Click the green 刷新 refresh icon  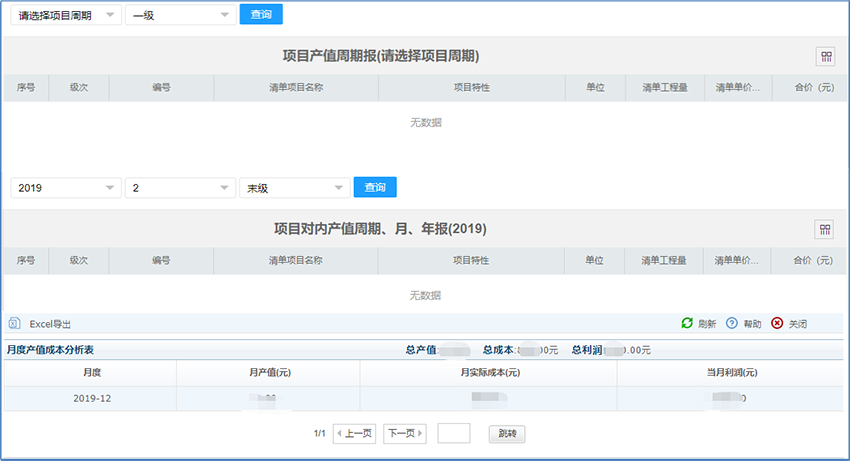tap(687, 324)
